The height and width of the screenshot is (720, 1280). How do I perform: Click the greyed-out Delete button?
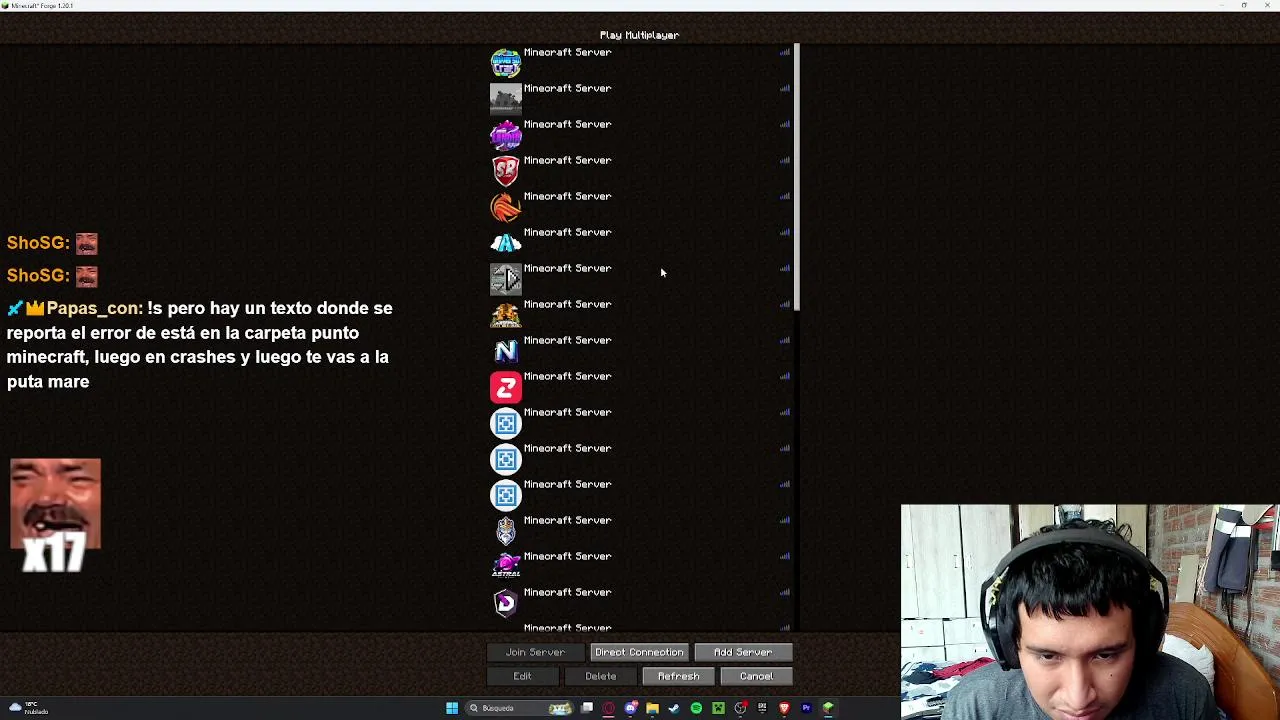click(600, 676)
